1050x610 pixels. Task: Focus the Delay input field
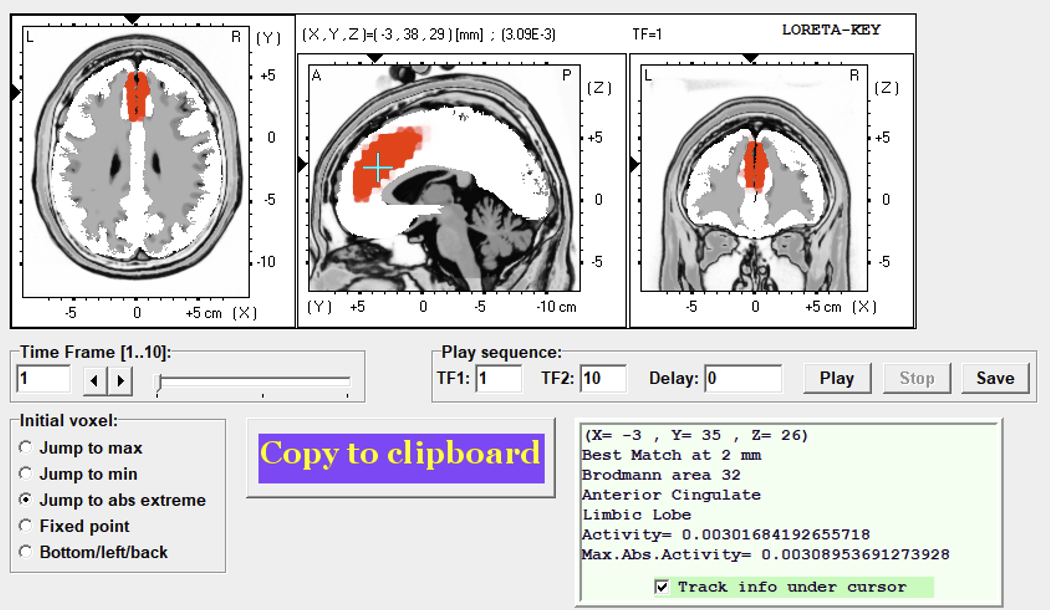[743, 378]
